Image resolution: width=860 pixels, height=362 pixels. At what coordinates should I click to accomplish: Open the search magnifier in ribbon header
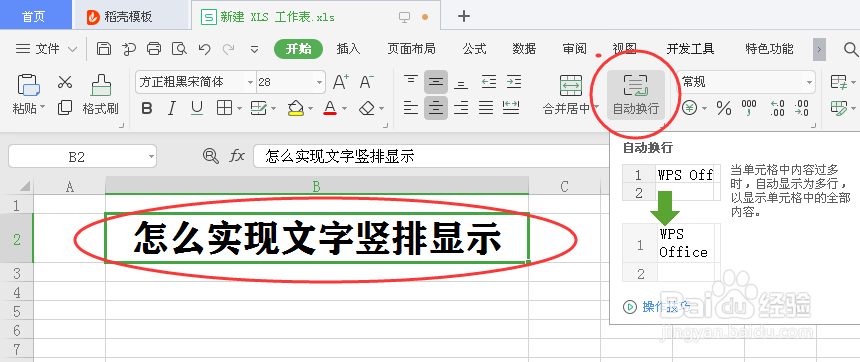pos(851,49)
